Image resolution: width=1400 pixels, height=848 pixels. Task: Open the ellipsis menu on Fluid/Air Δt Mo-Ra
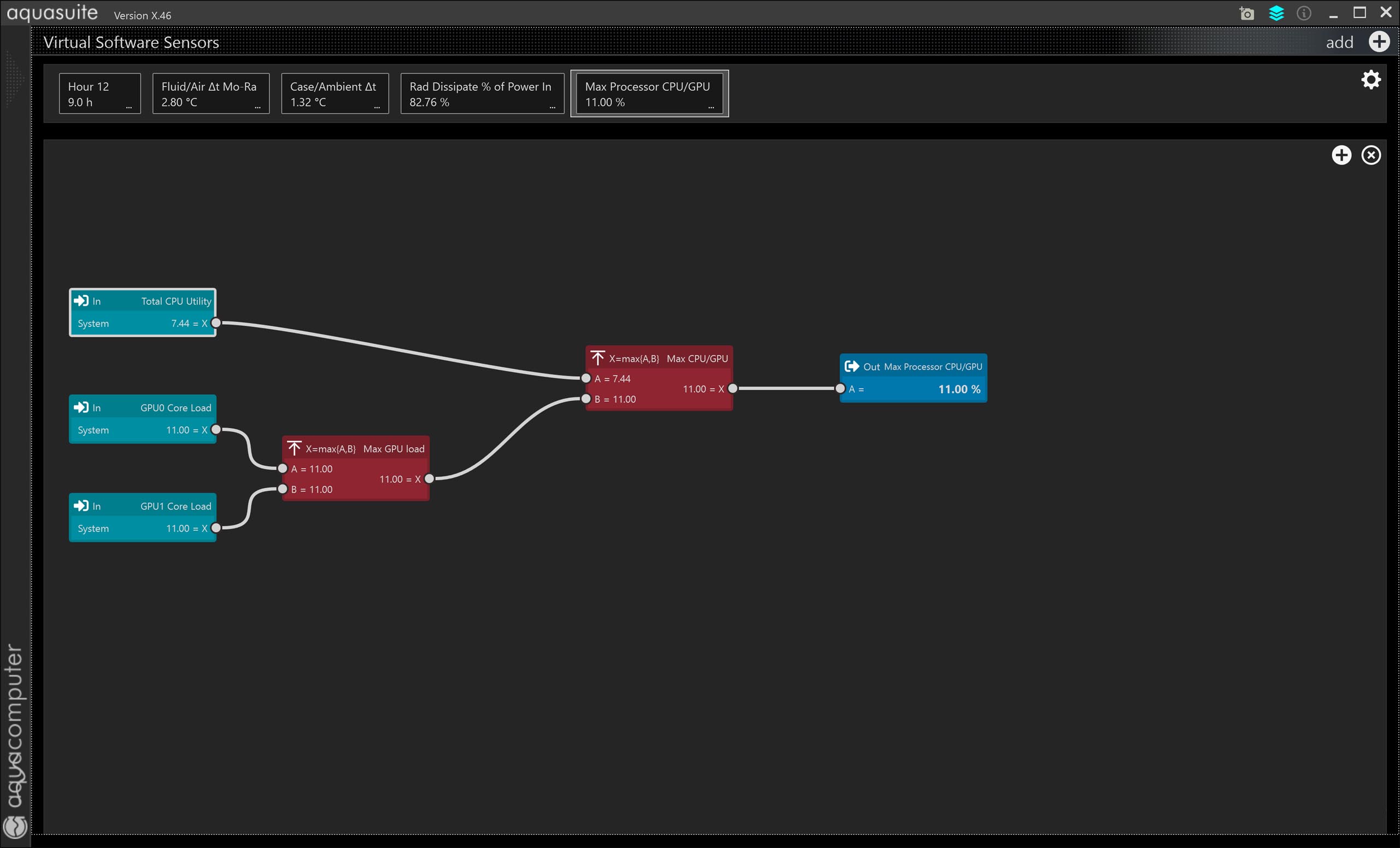257,107
